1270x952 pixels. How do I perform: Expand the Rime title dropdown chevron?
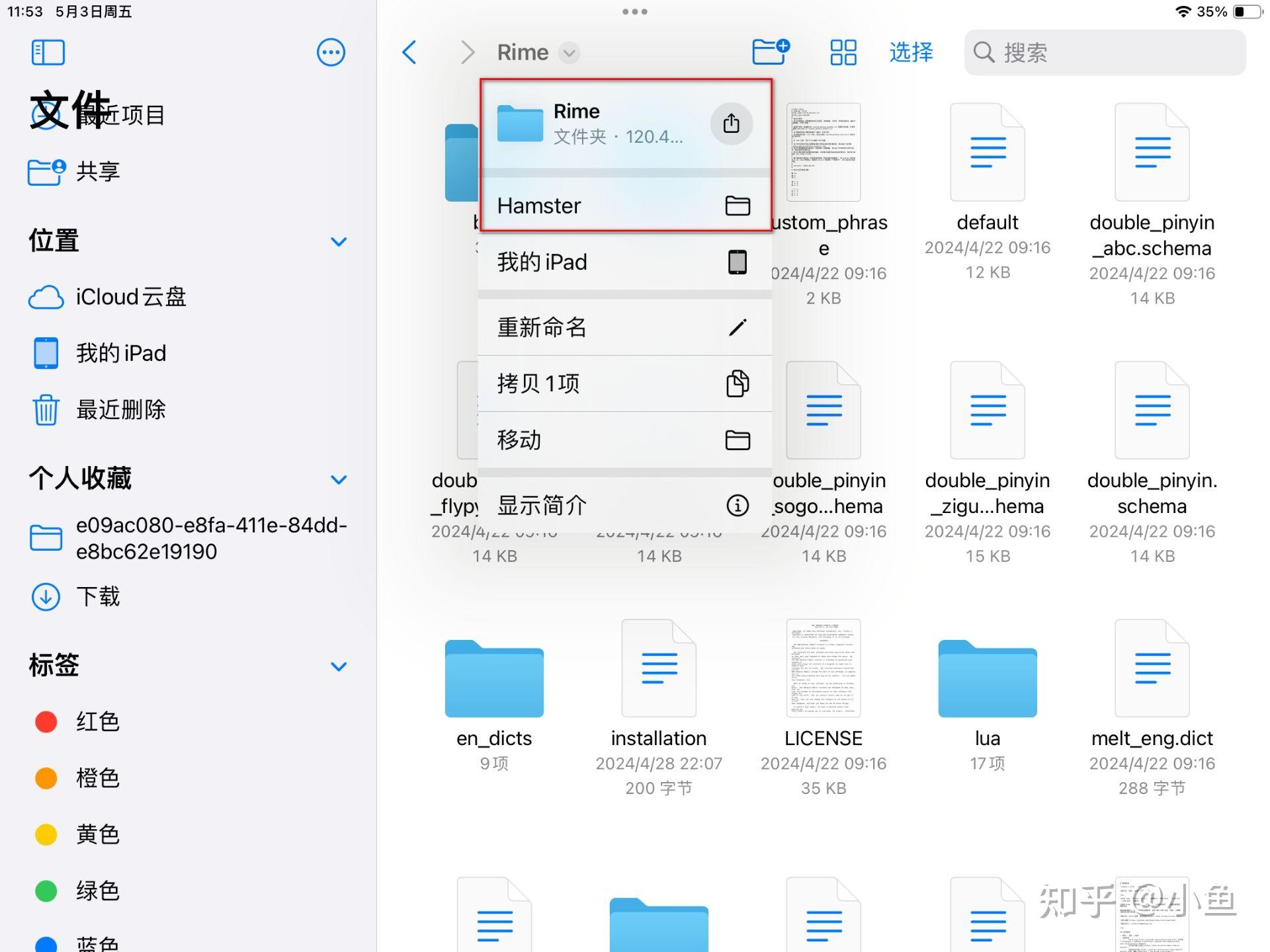tap(569, 52)
